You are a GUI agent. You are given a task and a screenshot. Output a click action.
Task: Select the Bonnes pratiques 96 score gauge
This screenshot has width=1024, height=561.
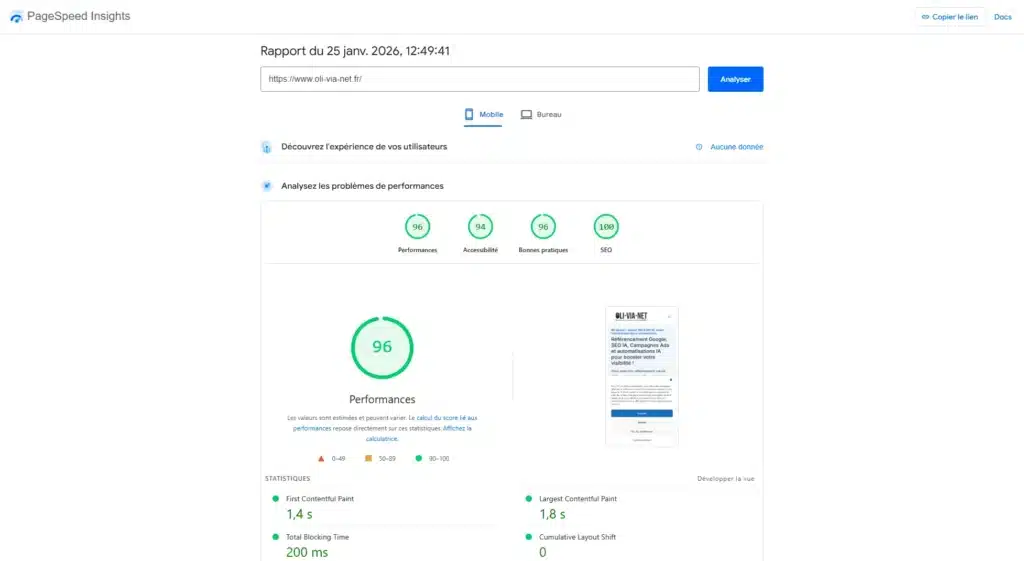pos(543,227)
